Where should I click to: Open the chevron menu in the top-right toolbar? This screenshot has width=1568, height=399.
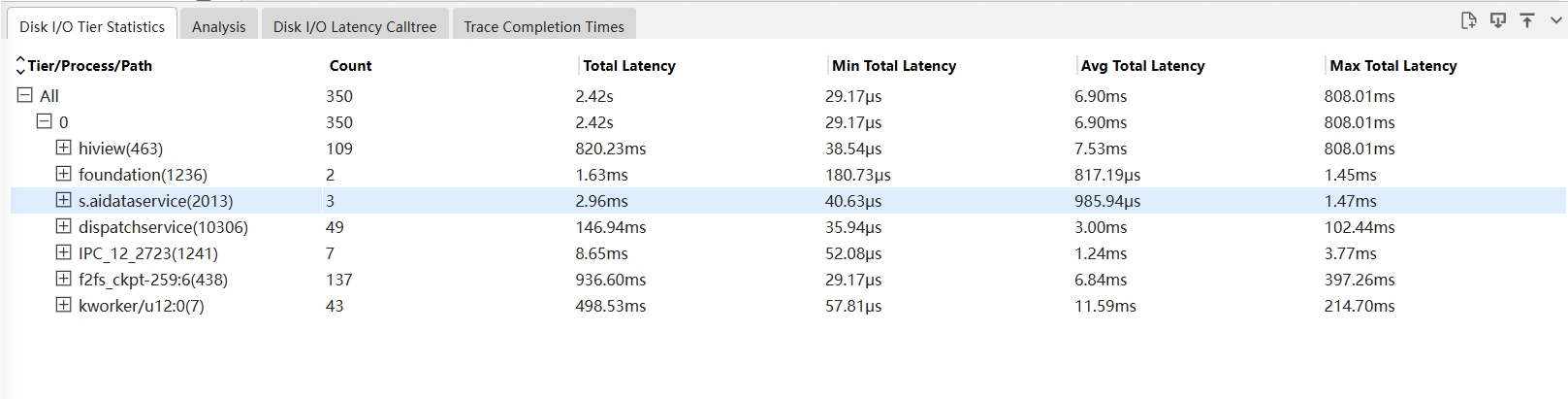point(1556,20)
